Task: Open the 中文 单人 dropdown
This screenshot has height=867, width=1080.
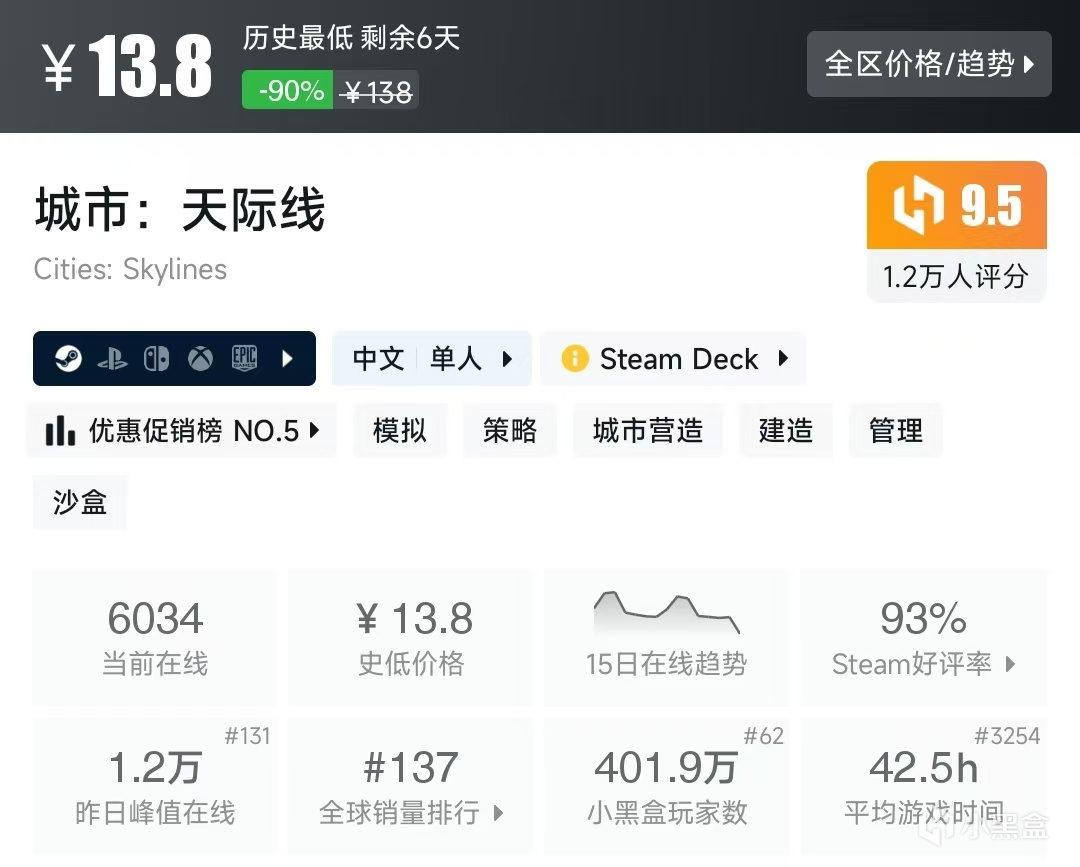Action: pyautogui.click(x=431, y=358)
